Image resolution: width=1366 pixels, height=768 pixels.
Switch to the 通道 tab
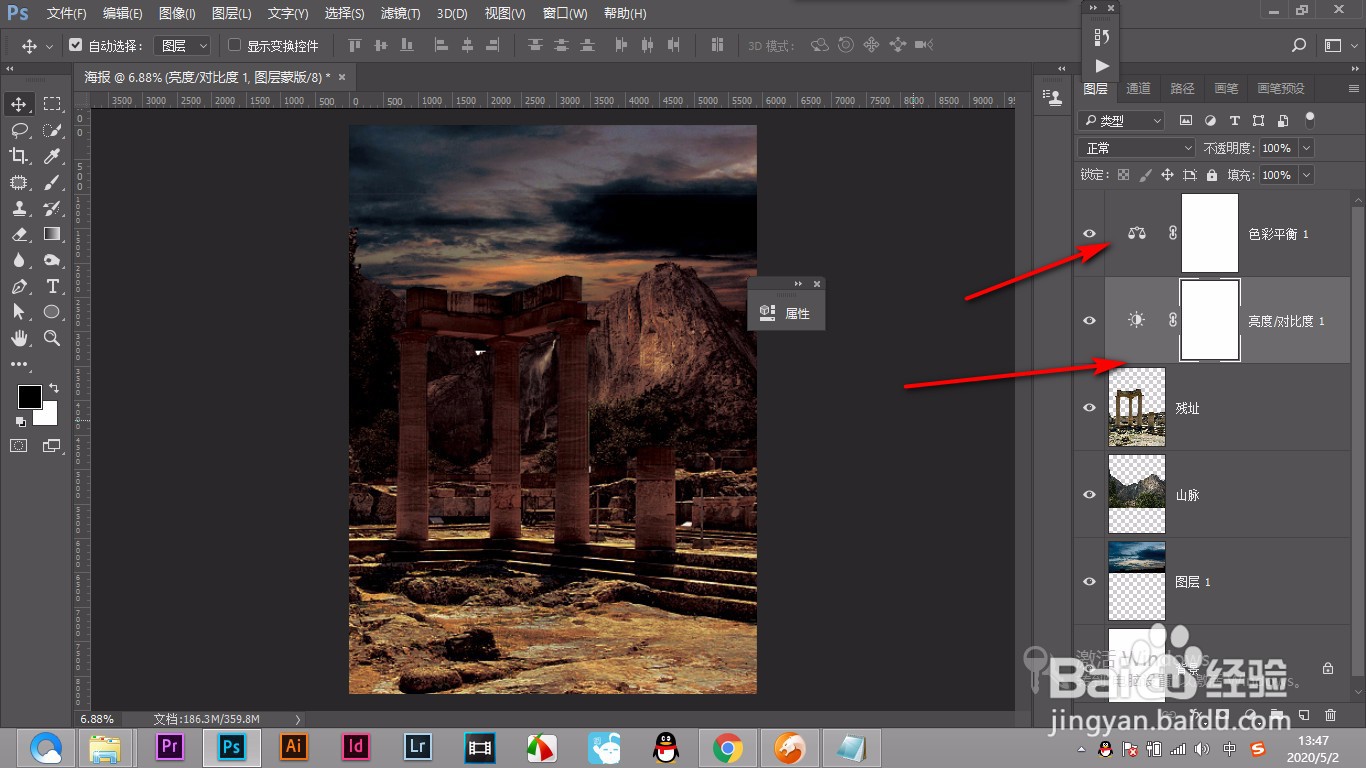tap(1138, 88)
